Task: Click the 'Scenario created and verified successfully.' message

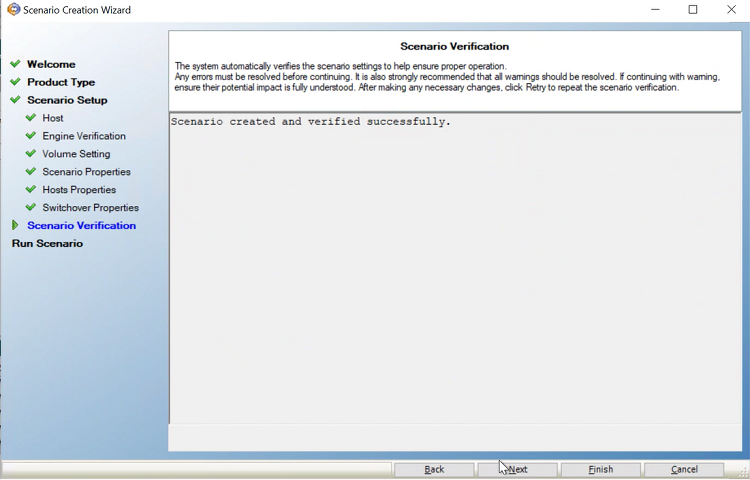Action: coord(311,121)
